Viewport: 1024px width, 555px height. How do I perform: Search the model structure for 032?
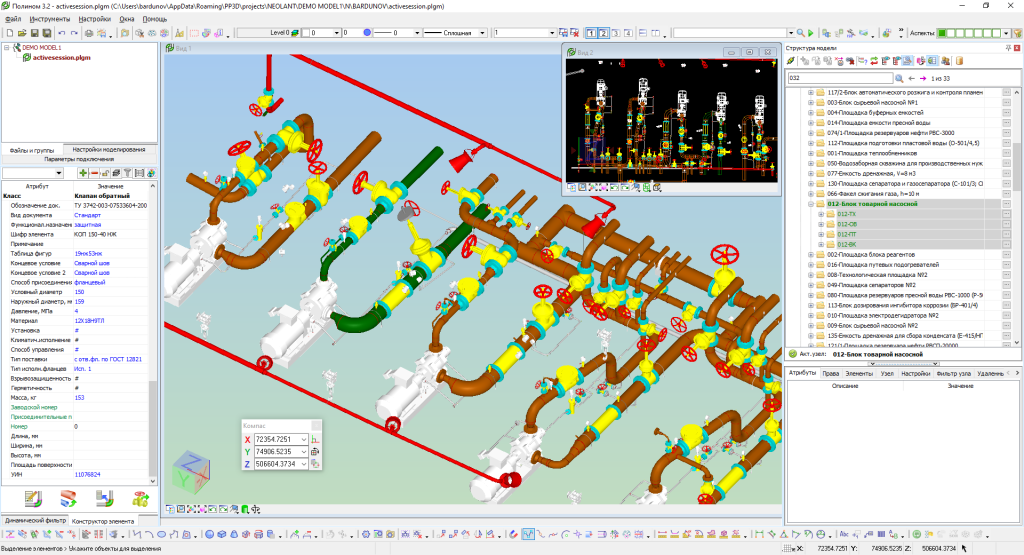click(x=899, y=78)
